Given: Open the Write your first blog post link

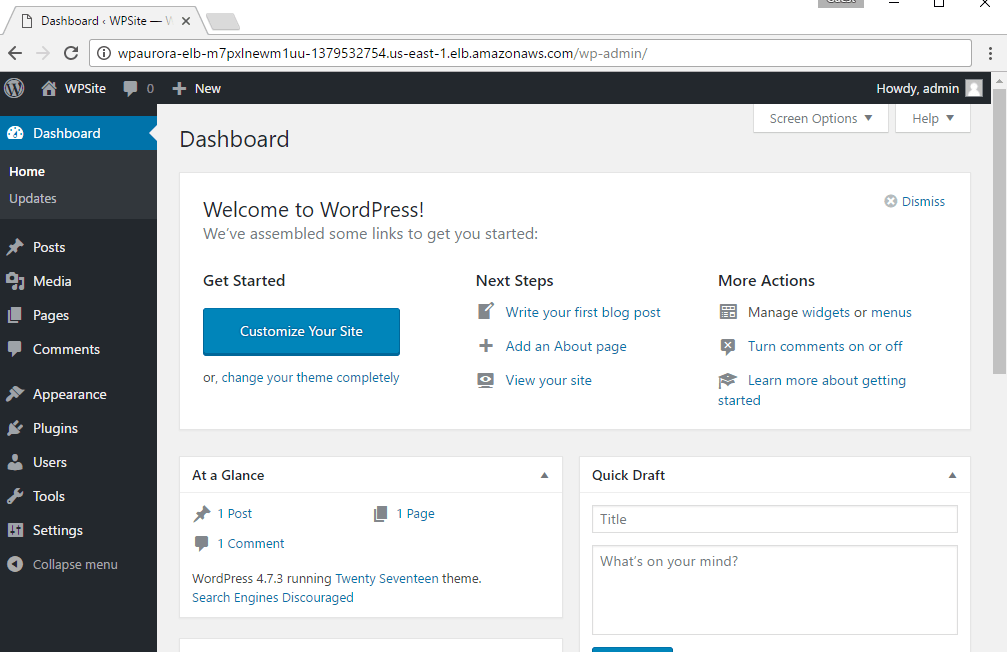Looking at the screenshot, I should tap(583, 312).
